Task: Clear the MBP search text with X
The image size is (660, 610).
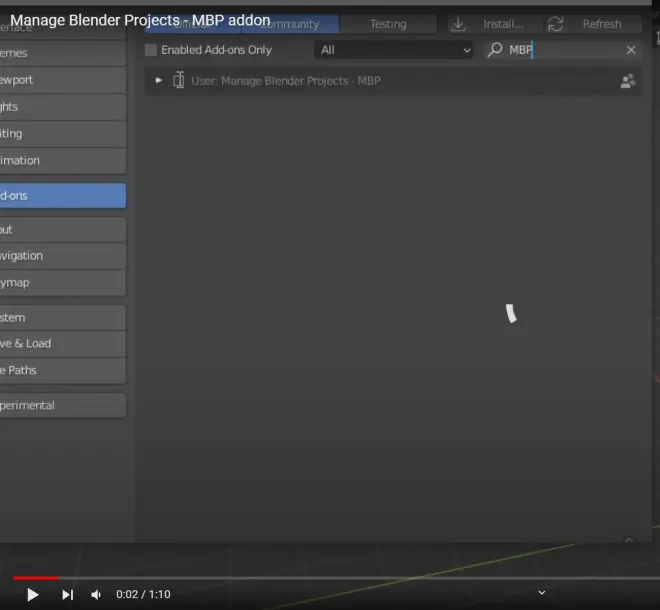Action: point(631,50)
